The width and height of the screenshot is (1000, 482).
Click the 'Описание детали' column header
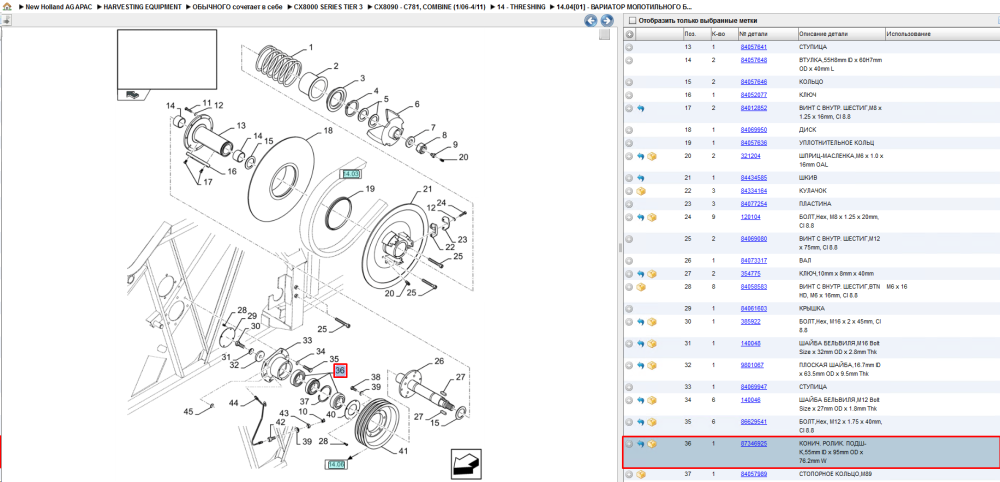tap(823, 34)
